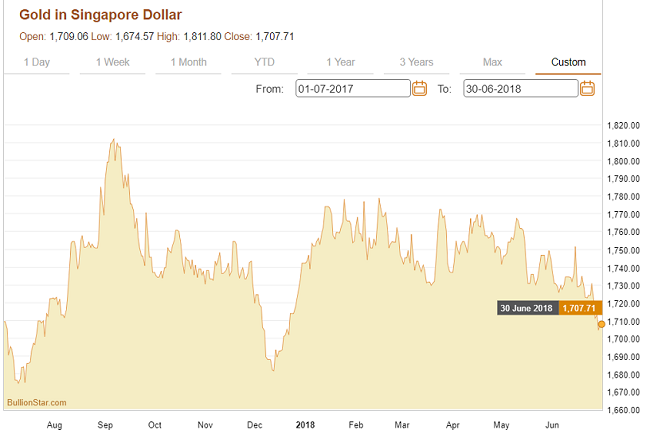The image size is (650, 433).
Task: Click the High value 1,811.80
Action: (x=202, y=36)
